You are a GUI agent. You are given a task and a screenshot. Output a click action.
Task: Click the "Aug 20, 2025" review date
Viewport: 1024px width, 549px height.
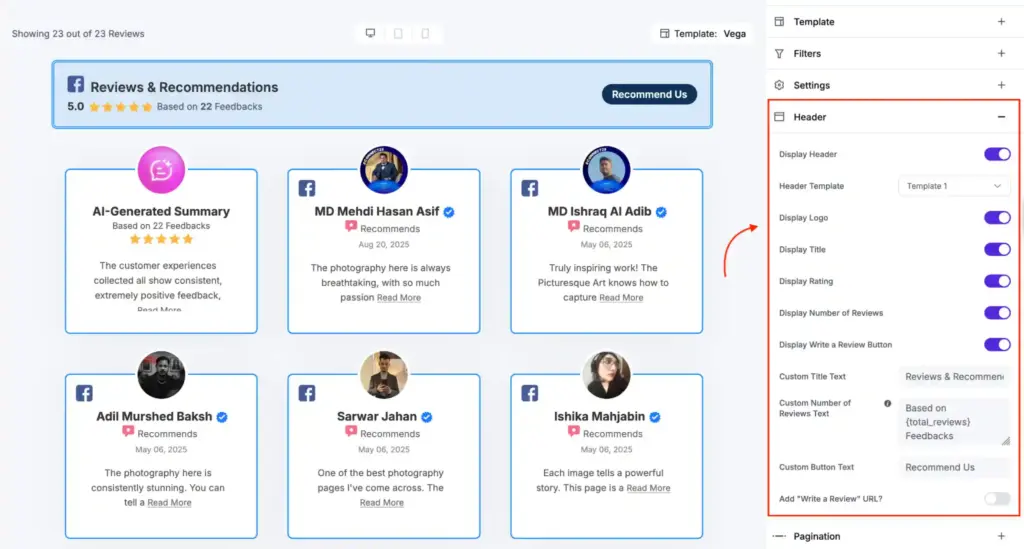point(384,245)
